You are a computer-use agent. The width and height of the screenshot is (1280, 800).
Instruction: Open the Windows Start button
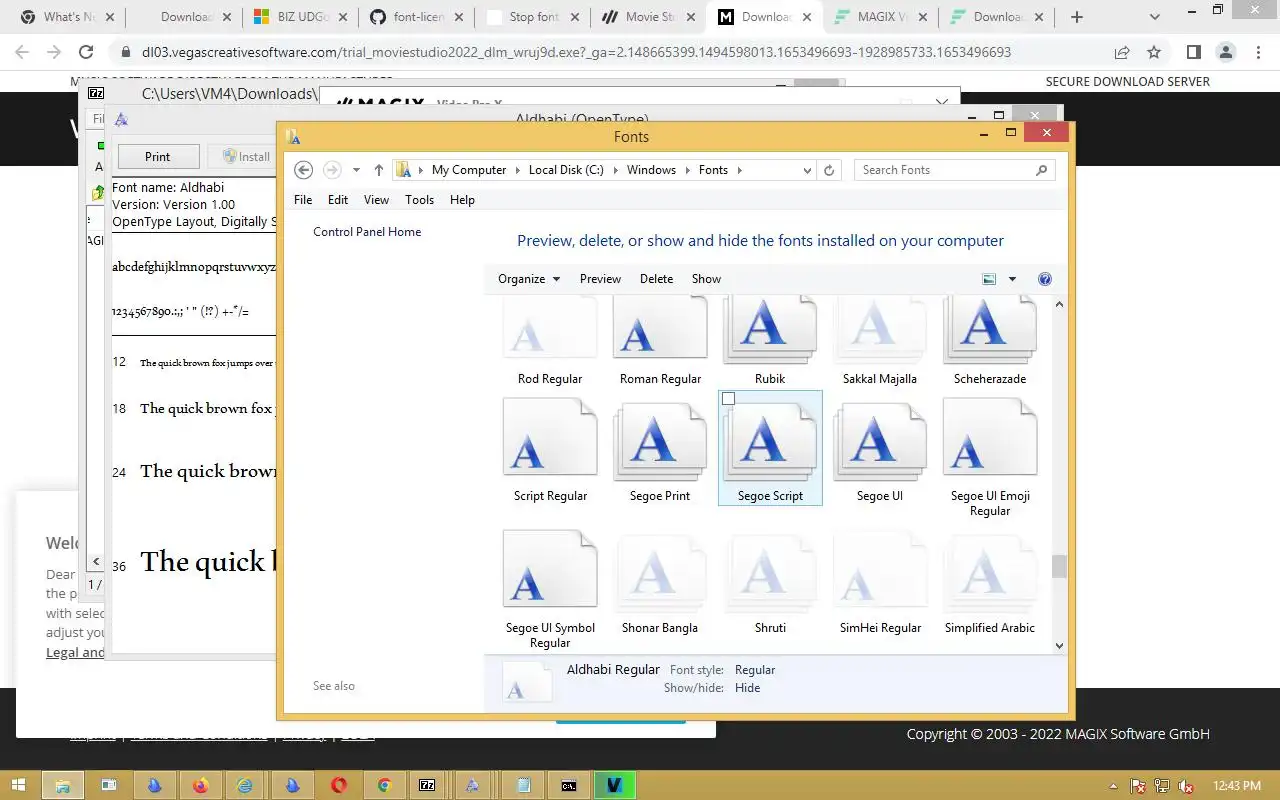point(20,786)
